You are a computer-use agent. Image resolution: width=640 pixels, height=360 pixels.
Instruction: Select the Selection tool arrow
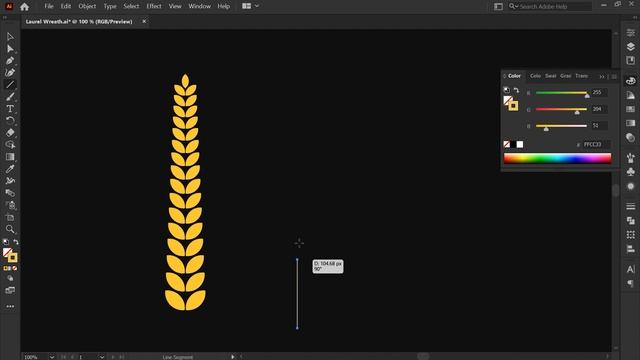10,37
